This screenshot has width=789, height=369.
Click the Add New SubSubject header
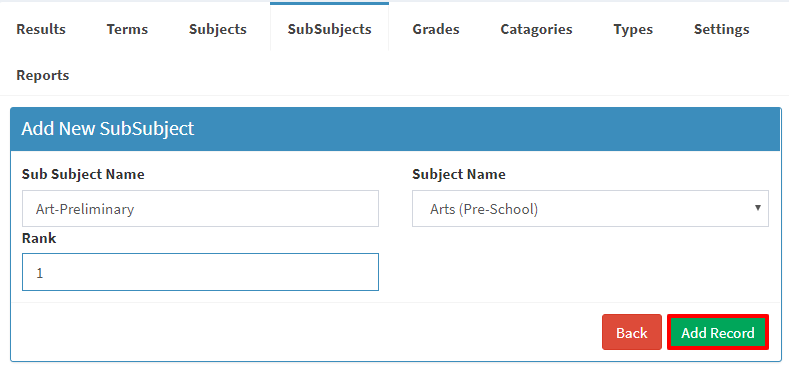(x=108, y=129)
